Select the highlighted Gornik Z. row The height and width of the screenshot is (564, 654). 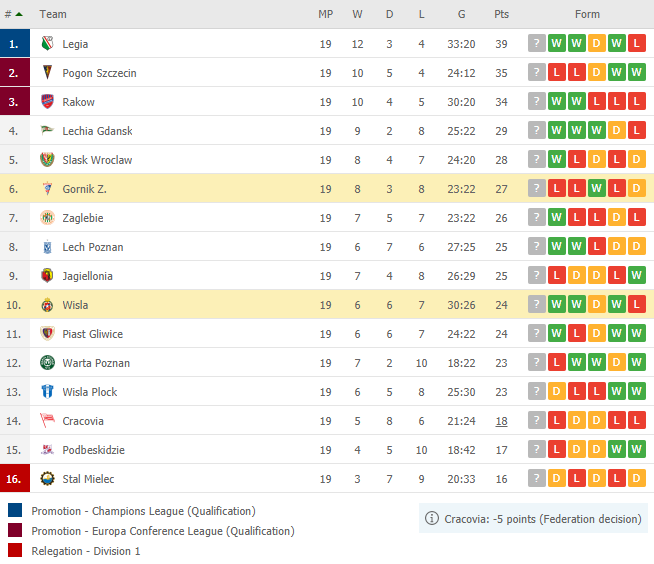point(327,189)
